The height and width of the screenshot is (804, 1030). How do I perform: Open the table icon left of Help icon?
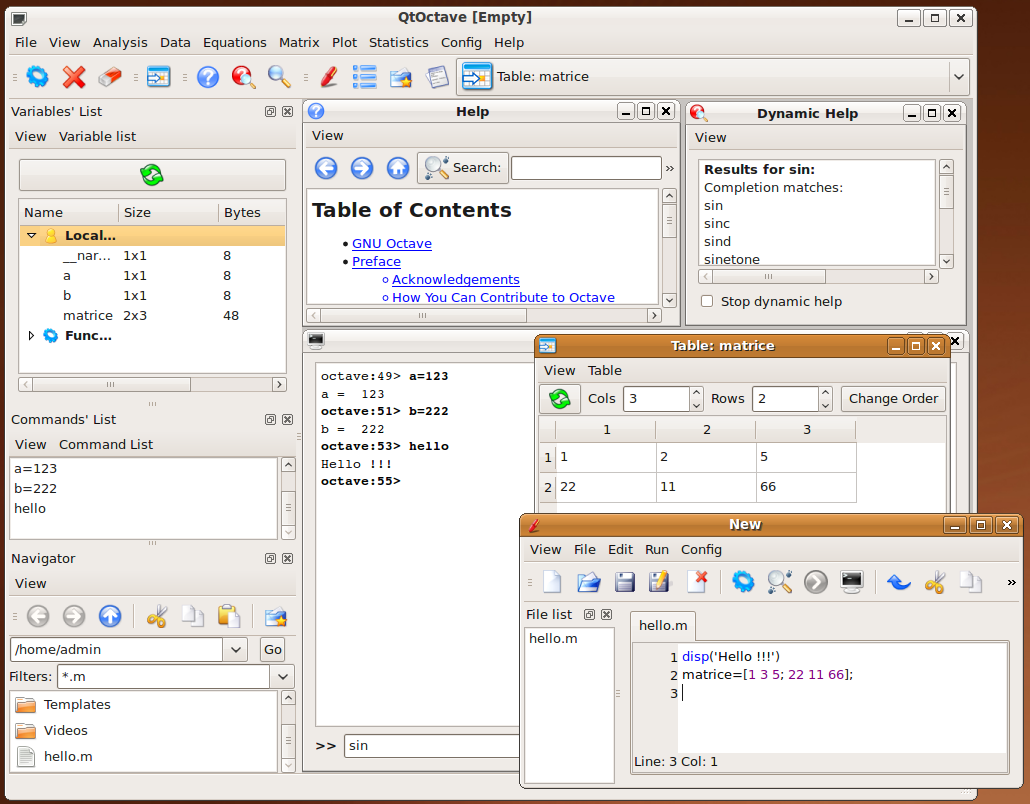pos(158,77)
